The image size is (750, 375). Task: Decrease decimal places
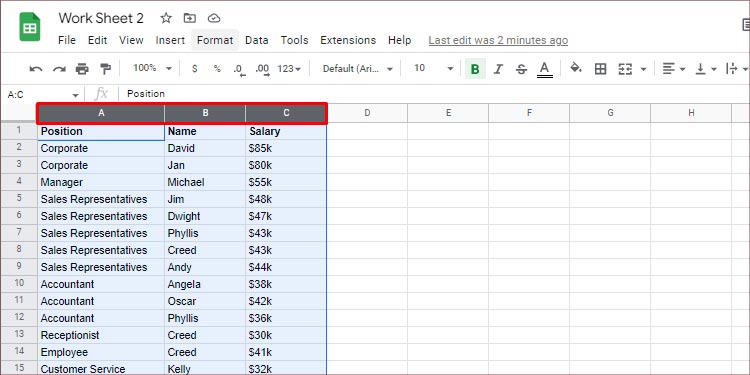click(240, 70)
